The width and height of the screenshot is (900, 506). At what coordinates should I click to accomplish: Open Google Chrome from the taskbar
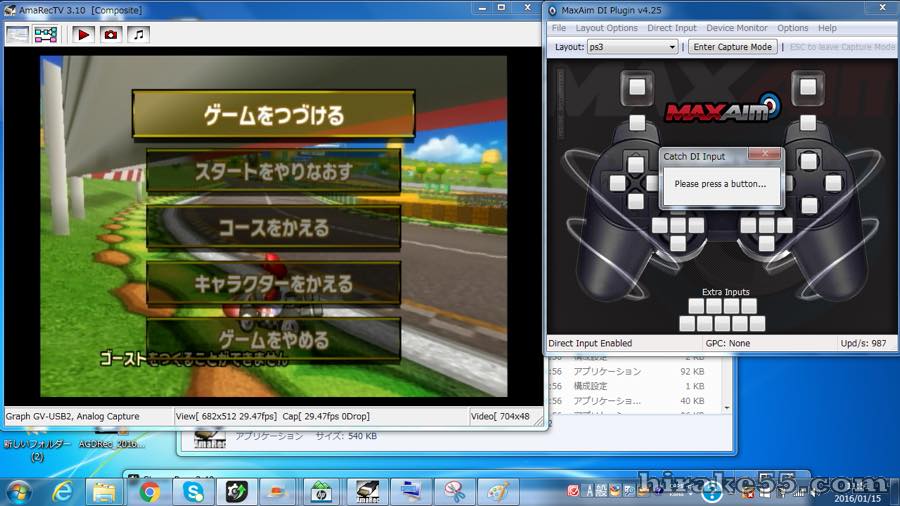click(x=149, y=492)
